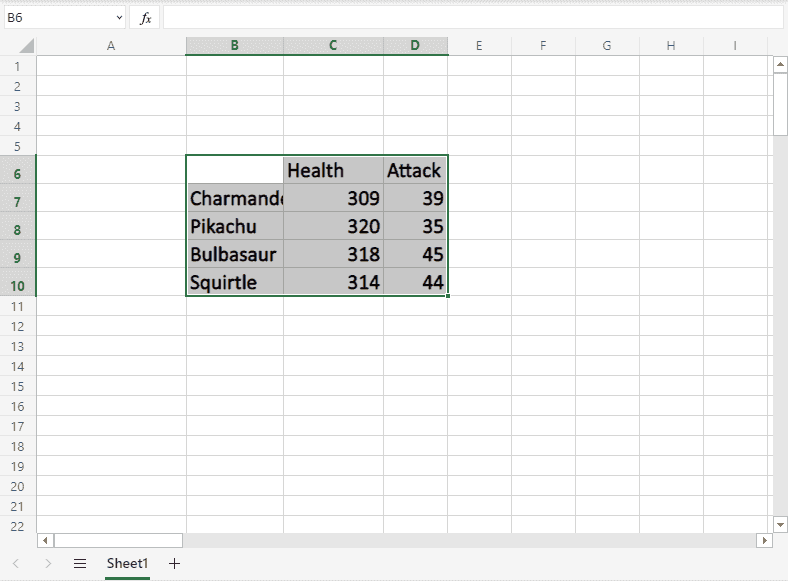Click the horizontal scrollbar thumb
The image size is (788, 581).
tap(118, 540)
